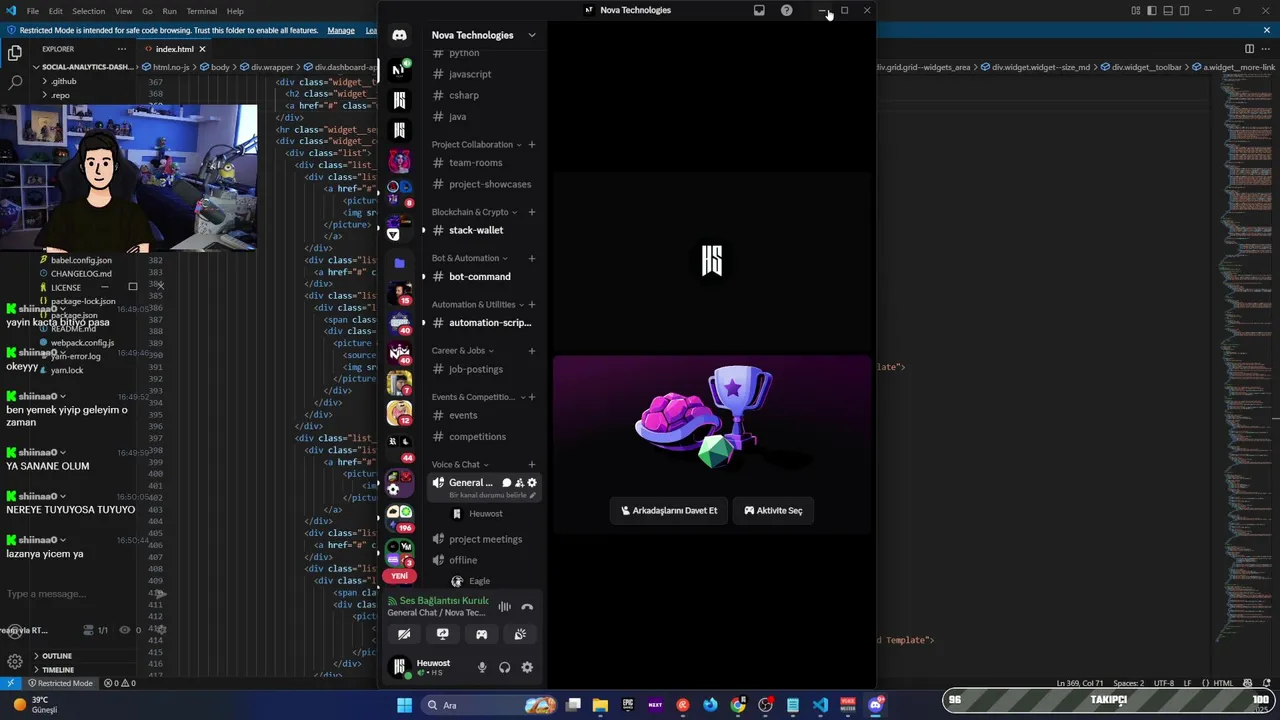Open chat for General voice channel
This screenshot has width=1280, height=720.
coord(506,483)
